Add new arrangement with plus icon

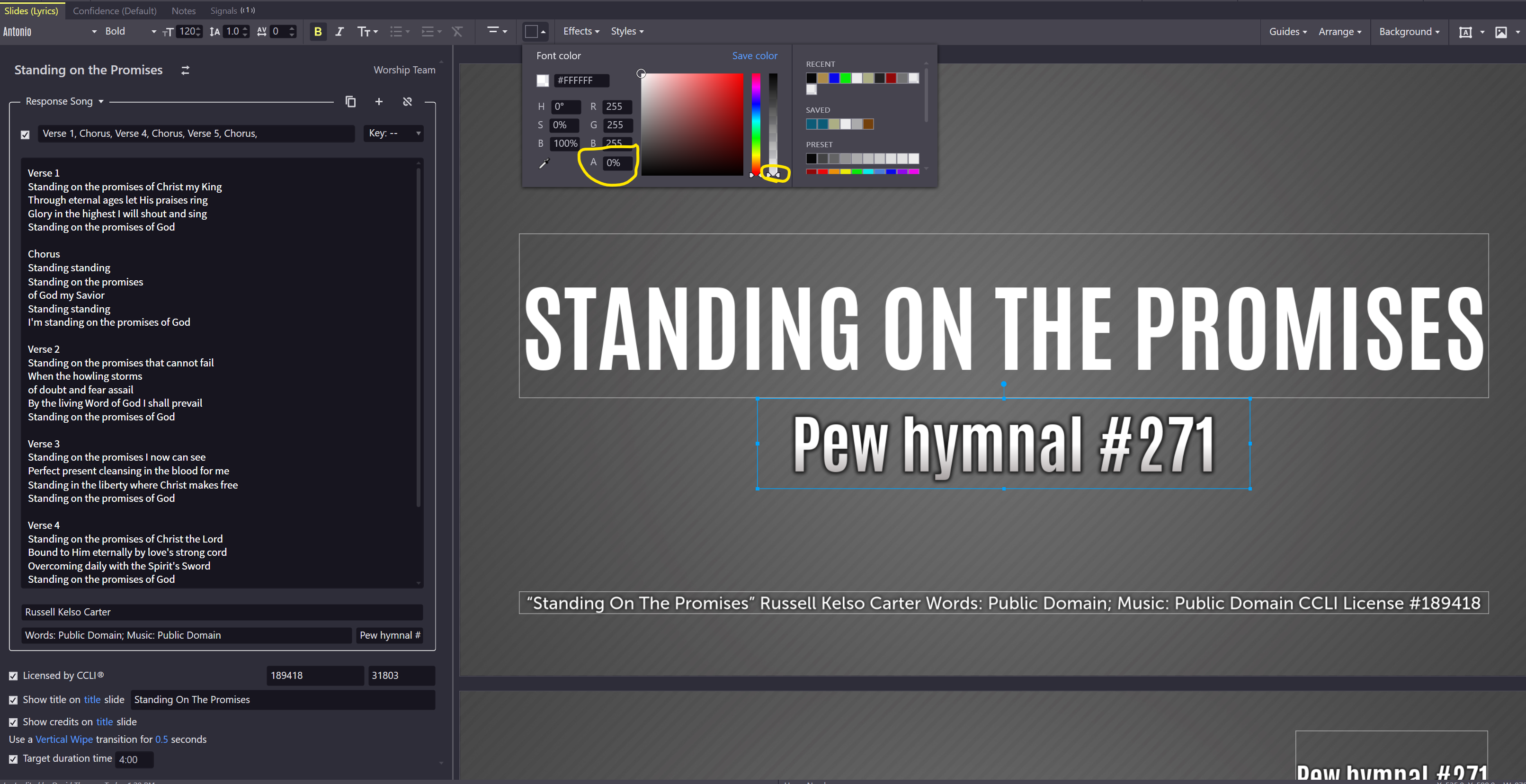pos(378,102)
